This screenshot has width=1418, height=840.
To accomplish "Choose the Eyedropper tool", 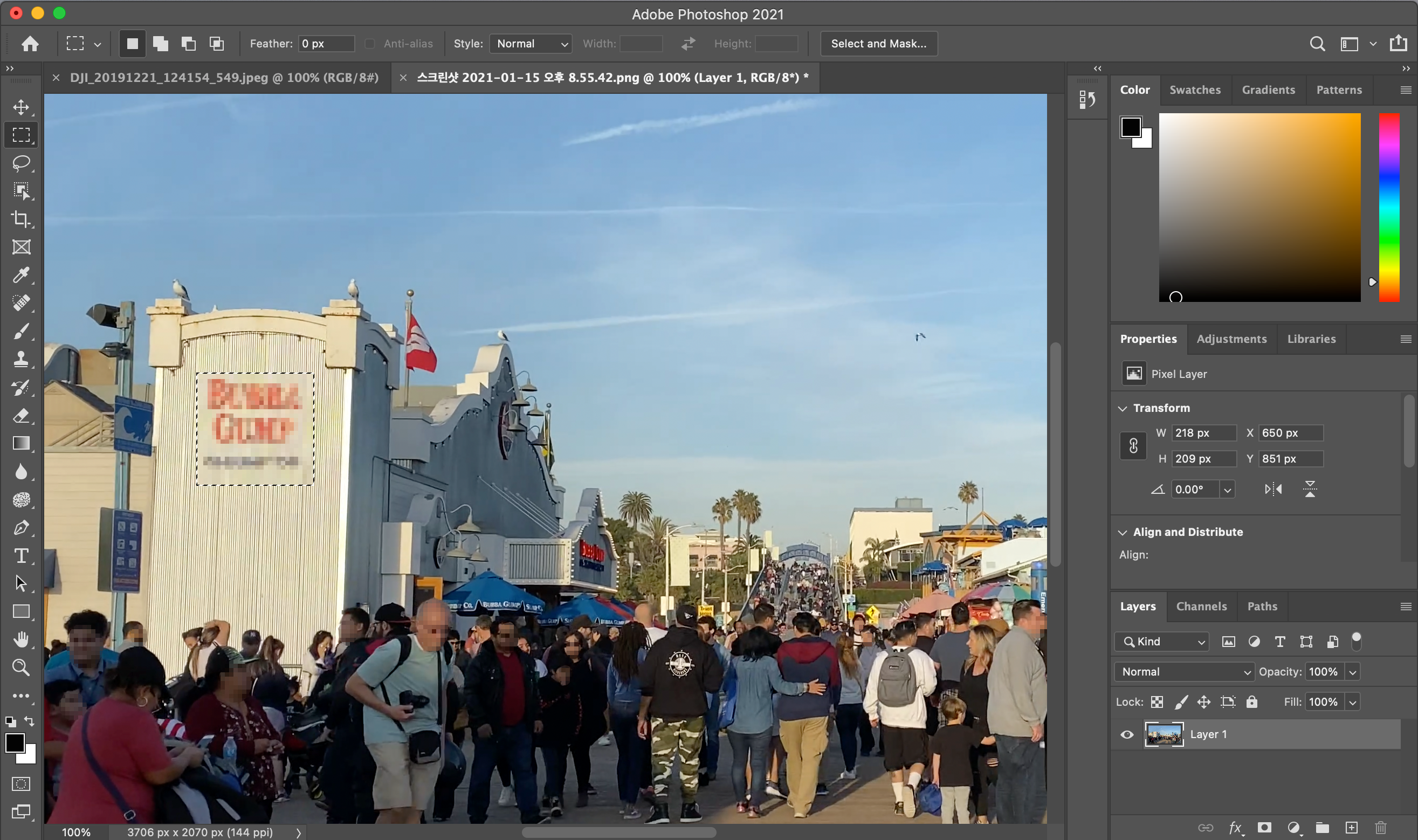I will tap(22, 275).
